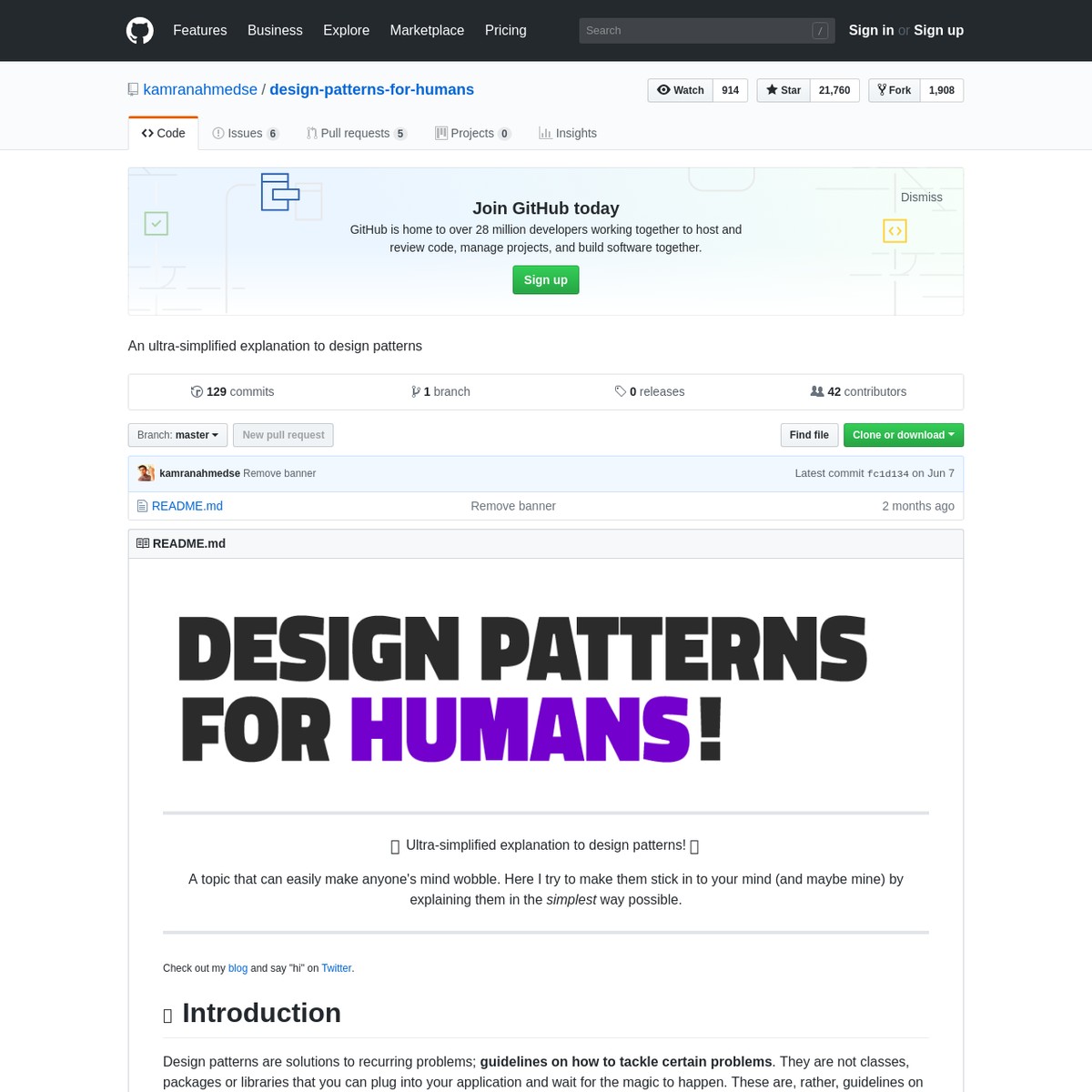The image size is (1092, 1092).
Task: Open the Pricing page link
Action: coord(505,30)
